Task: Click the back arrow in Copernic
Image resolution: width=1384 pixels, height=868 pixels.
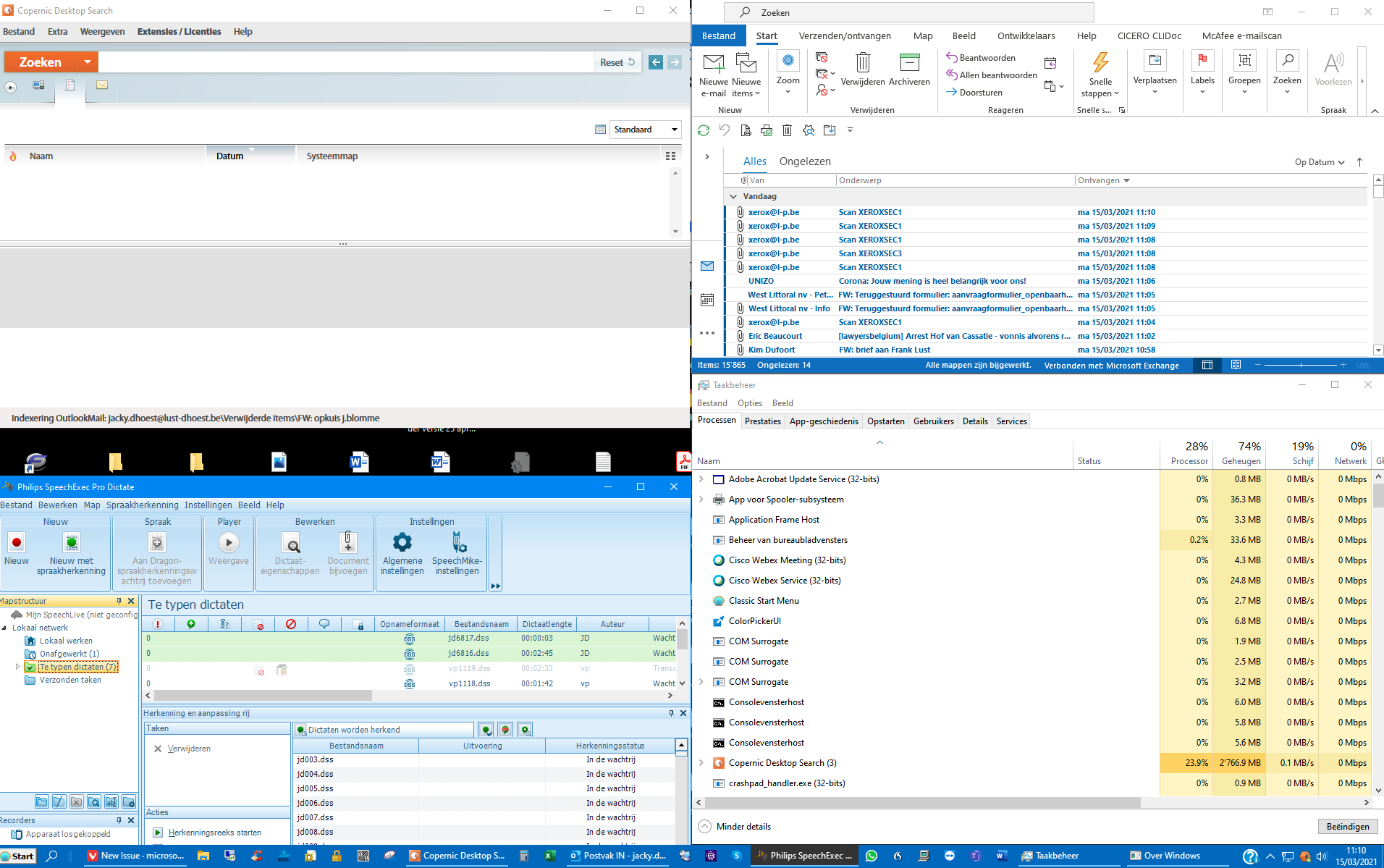Action: pyautogui.click(x=656, y=62)
